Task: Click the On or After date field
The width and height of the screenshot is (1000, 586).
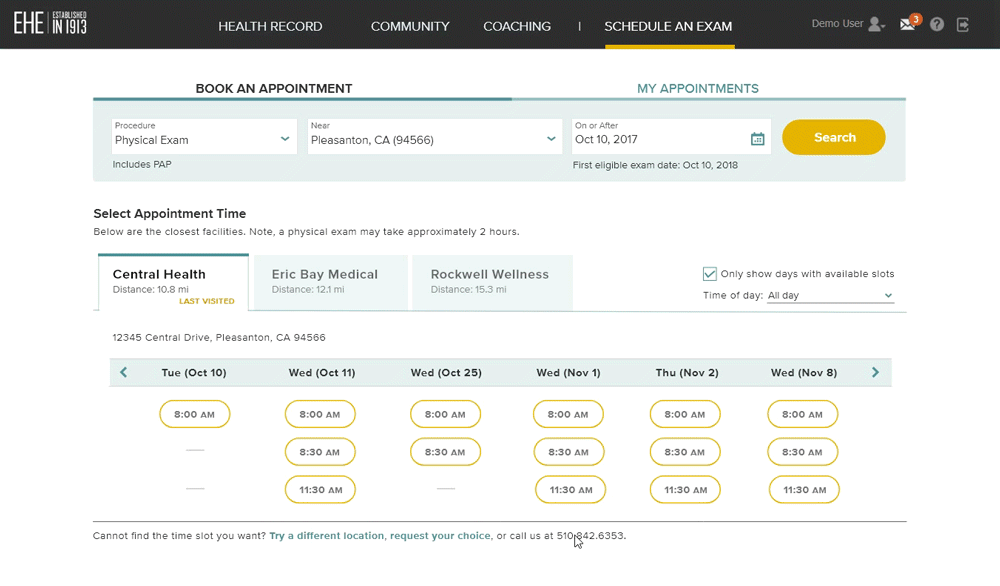Action: click(671, 136)
